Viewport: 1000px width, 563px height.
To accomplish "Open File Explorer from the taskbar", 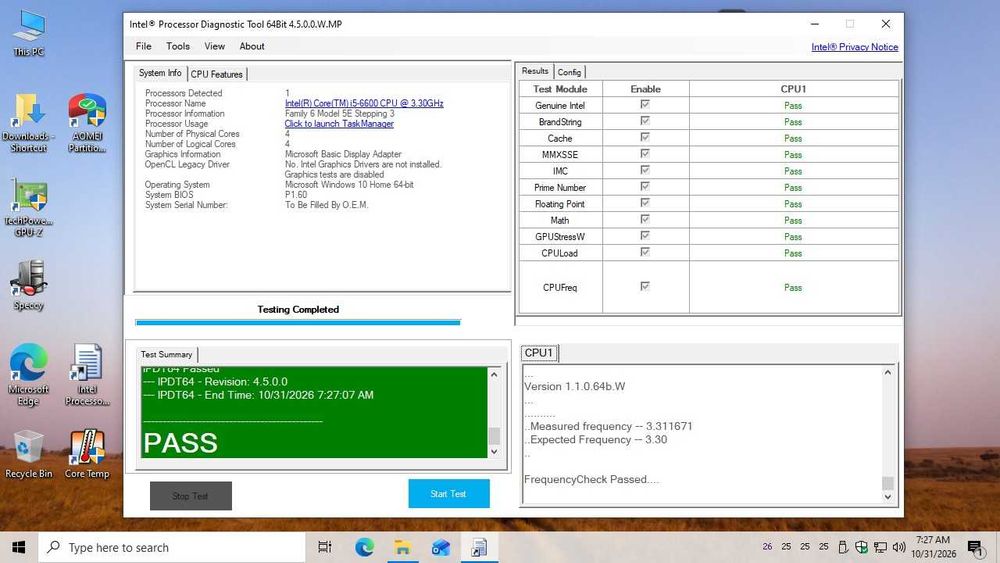I will [402, 547].
